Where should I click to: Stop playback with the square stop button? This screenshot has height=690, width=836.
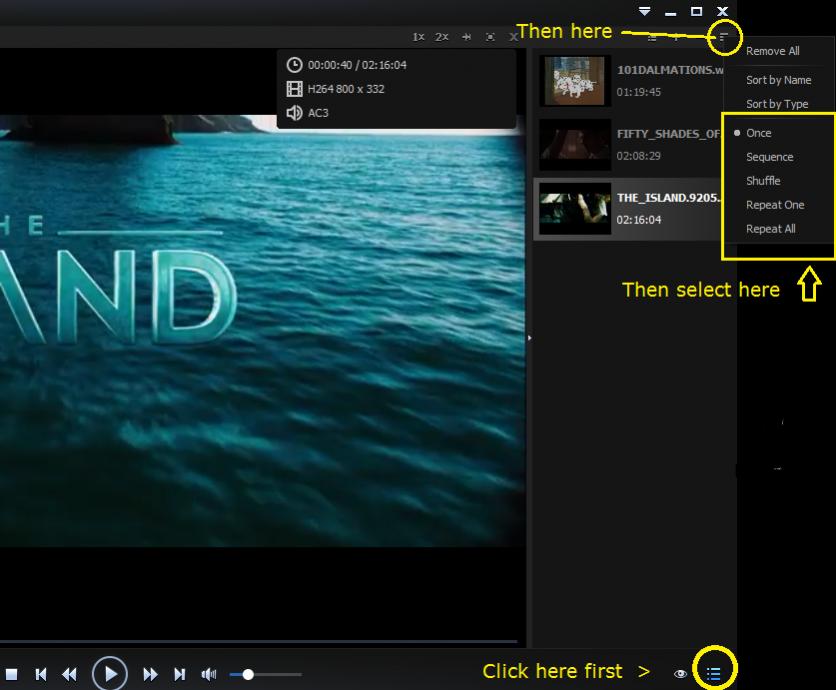pos(11,675)
